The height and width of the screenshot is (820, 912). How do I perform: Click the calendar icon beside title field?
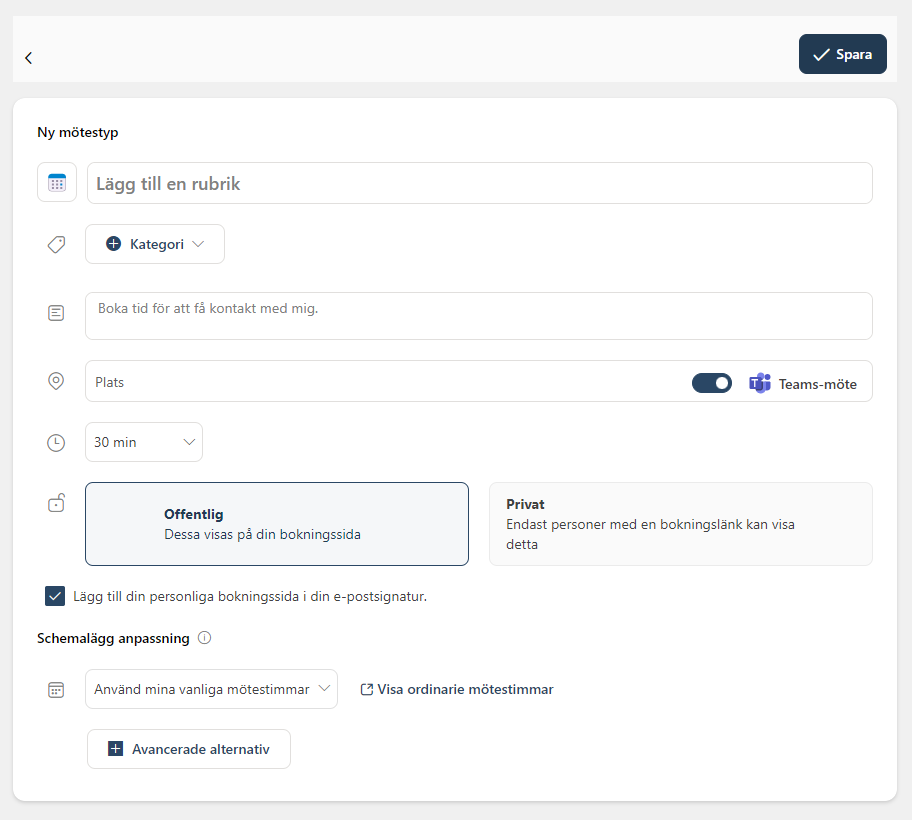pyautogui.click(x=57, y=183)
